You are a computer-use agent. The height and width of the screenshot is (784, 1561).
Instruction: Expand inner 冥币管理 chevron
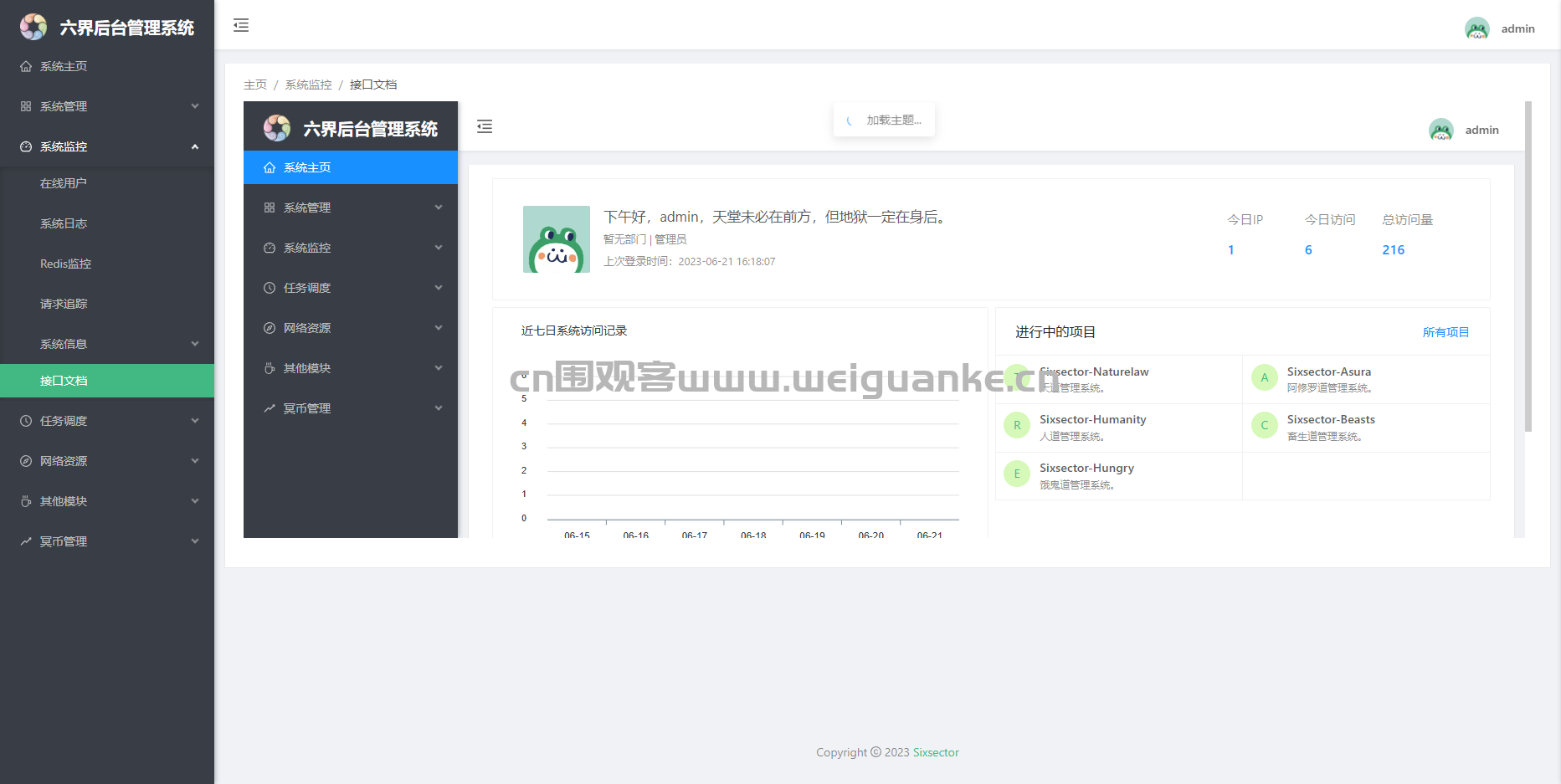[439, 408]
